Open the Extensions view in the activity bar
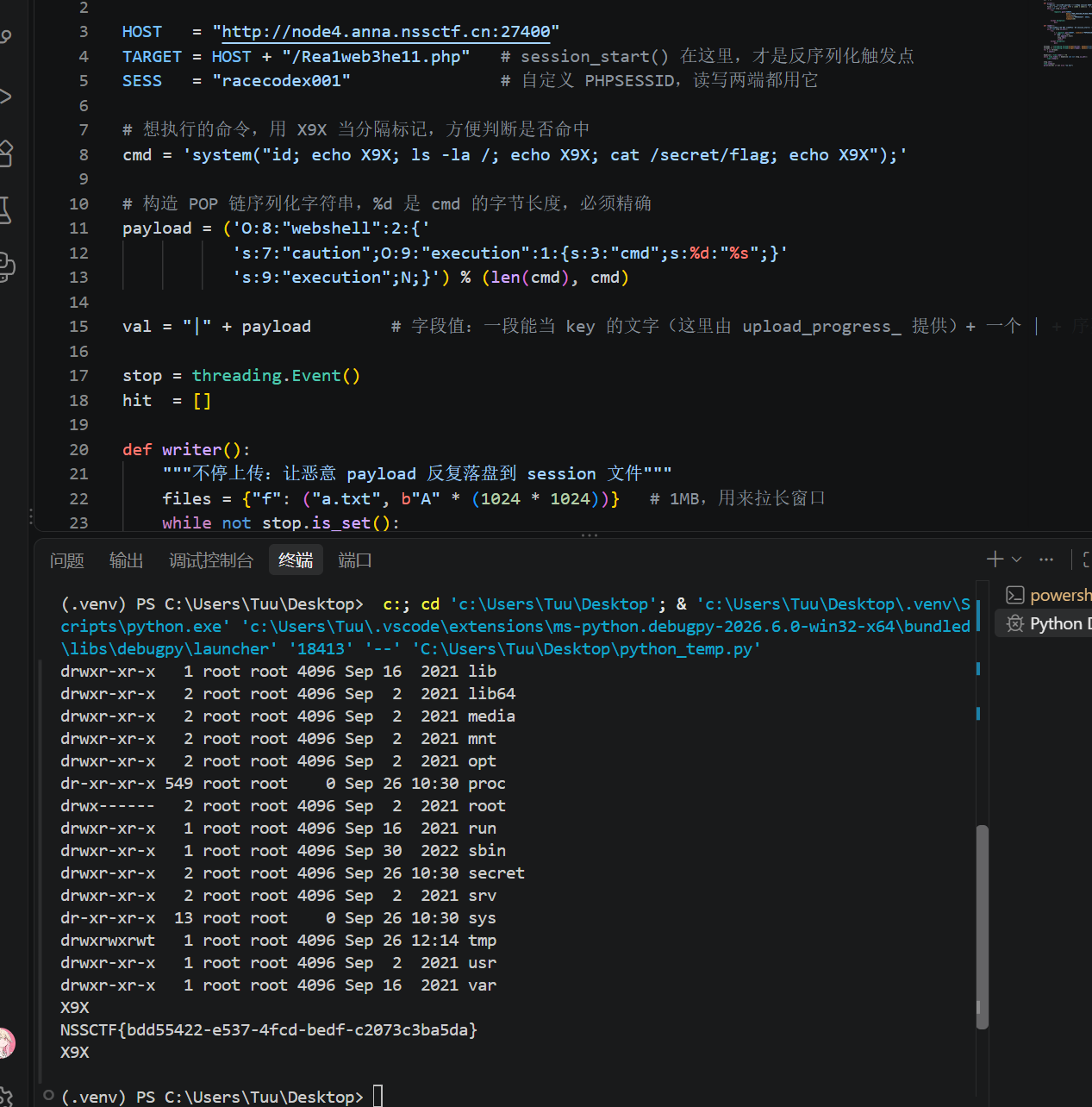Image resolution: width=1092 pixels, height=1107 pixels. tap(4, 153)
